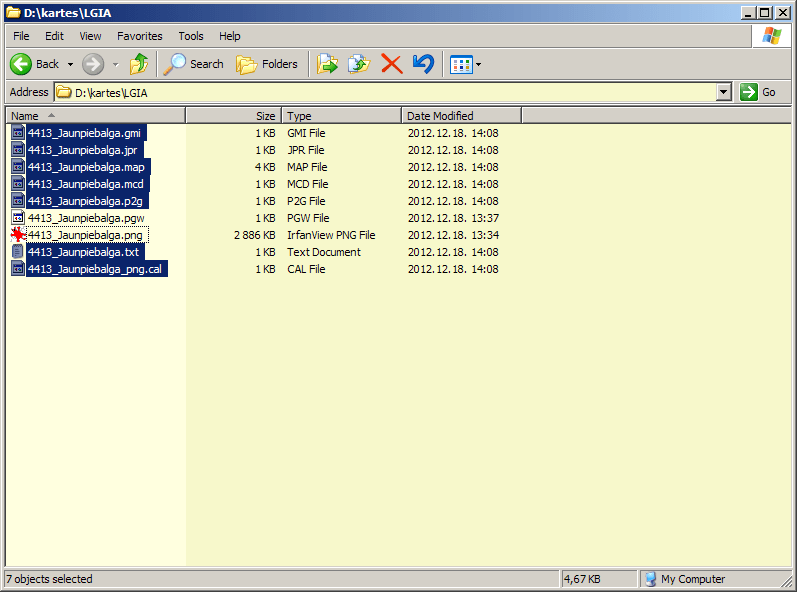Click icon of 4413_Jaunpiebalga.mcd file
This screenshot has height=592, width=797.
18,184
